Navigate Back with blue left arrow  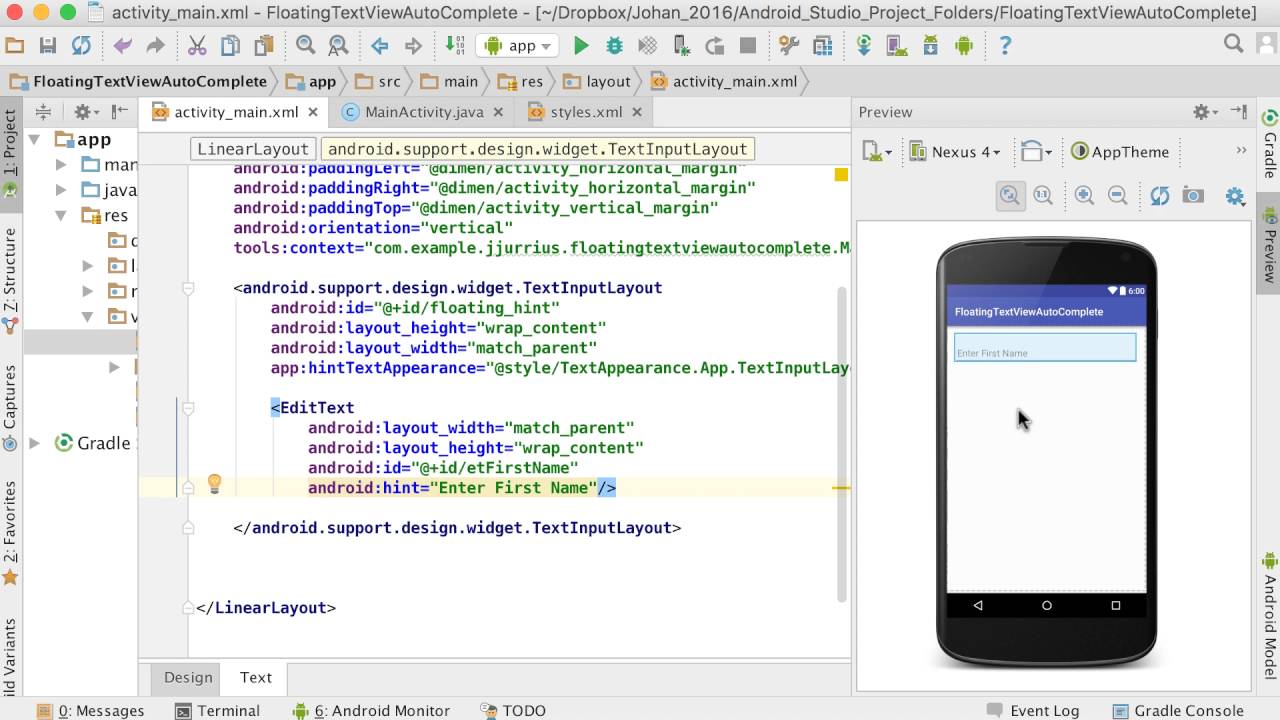coord(380,46)
